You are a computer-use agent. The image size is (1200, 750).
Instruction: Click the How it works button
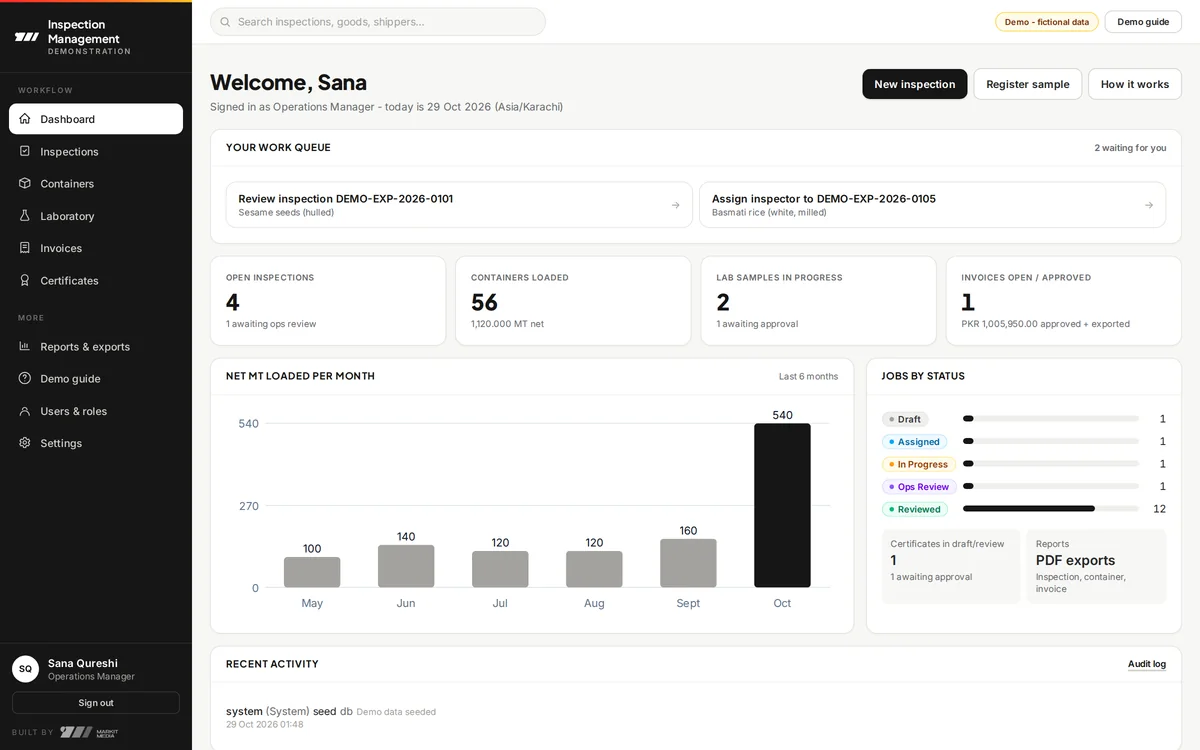click(1134, 84)
